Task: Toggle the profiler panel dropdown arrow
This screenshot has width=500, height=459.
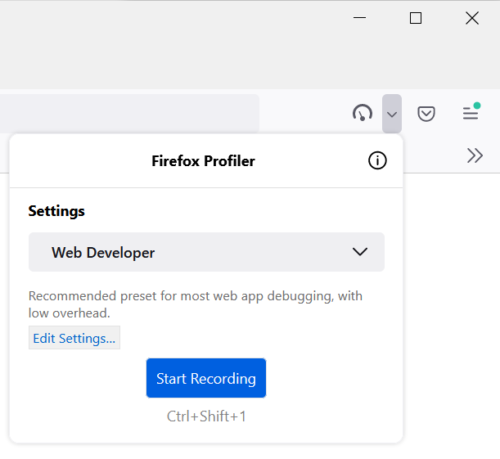Action: (392, 114)
